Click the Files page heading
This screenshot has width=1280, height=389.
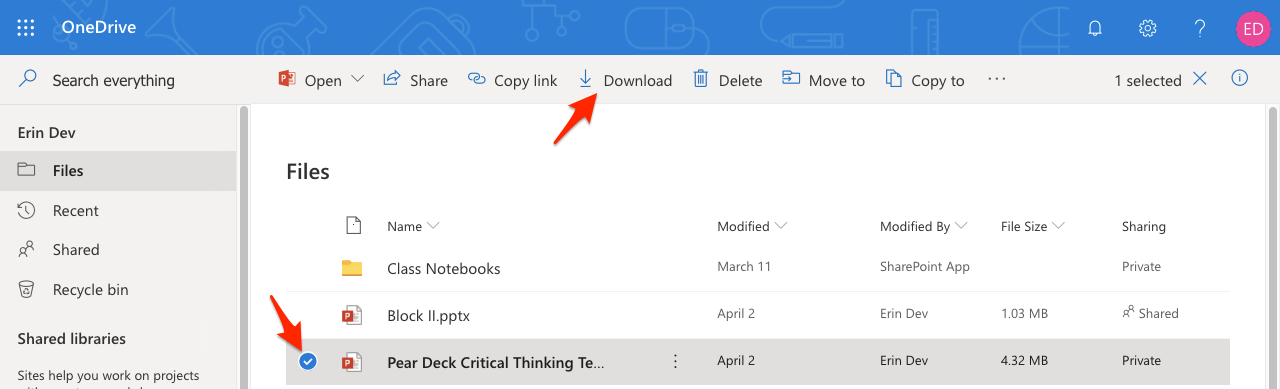[x=308, y=172]
